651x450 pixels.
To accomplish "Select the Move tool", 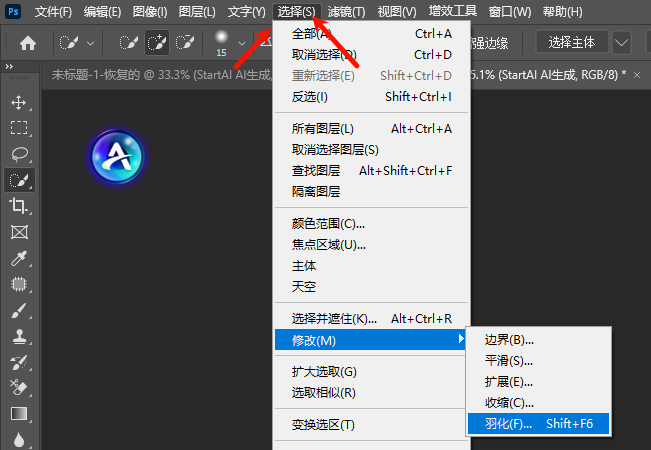I will pyautogui.click(x=18, y=102).
